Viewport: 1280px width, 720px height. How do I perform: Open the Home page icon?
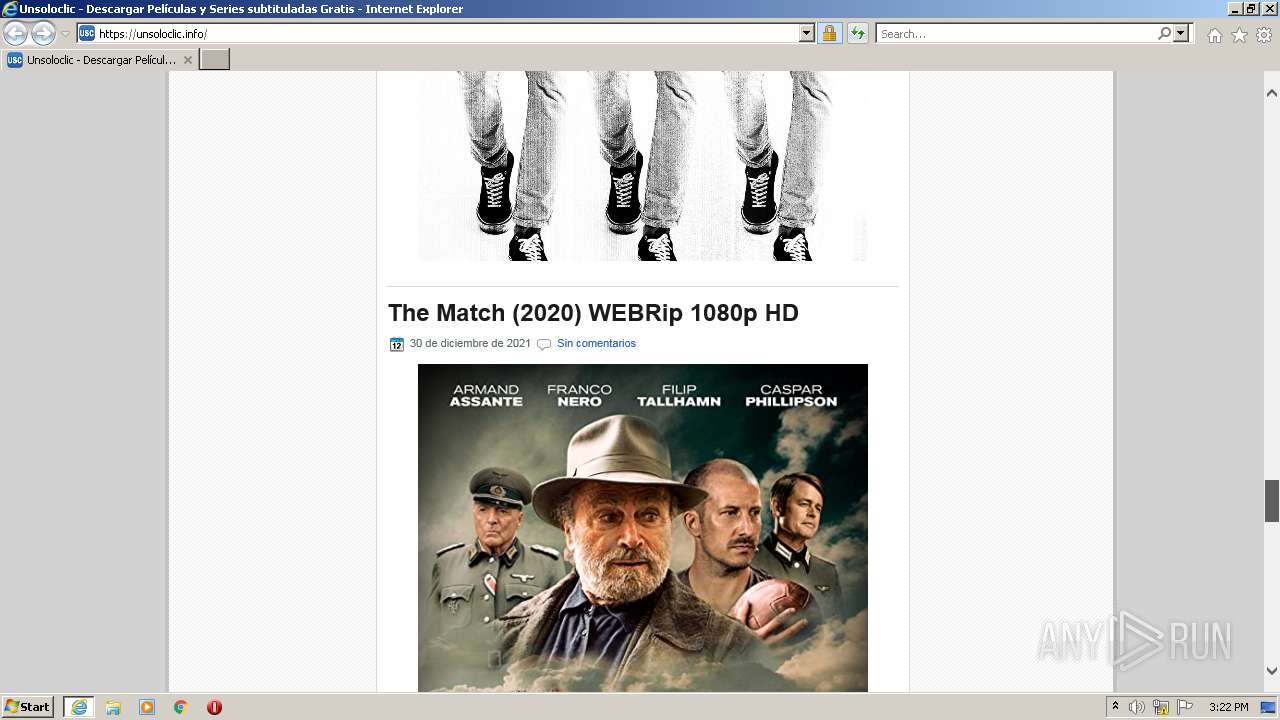(1214, 35)
